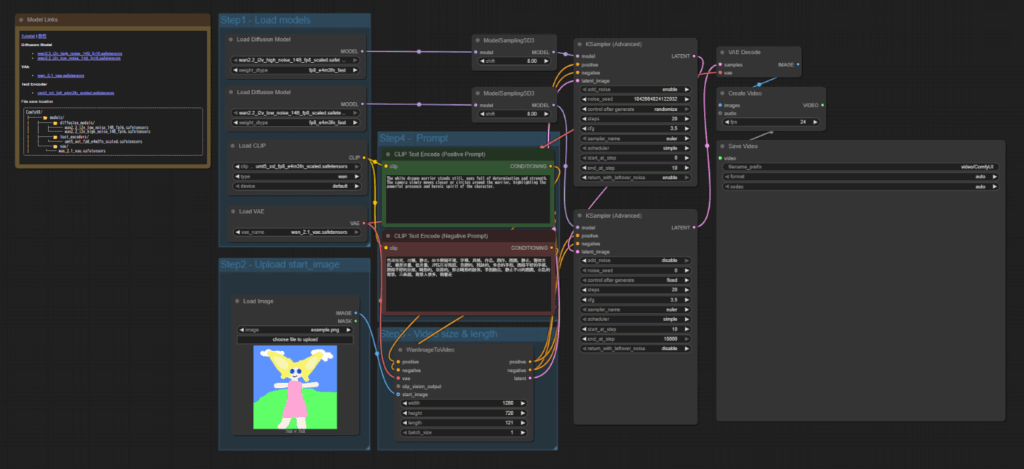The image size is (1024, 469).
Task: Click the samples input port on VAE Decode
Action: coord(720,65)
